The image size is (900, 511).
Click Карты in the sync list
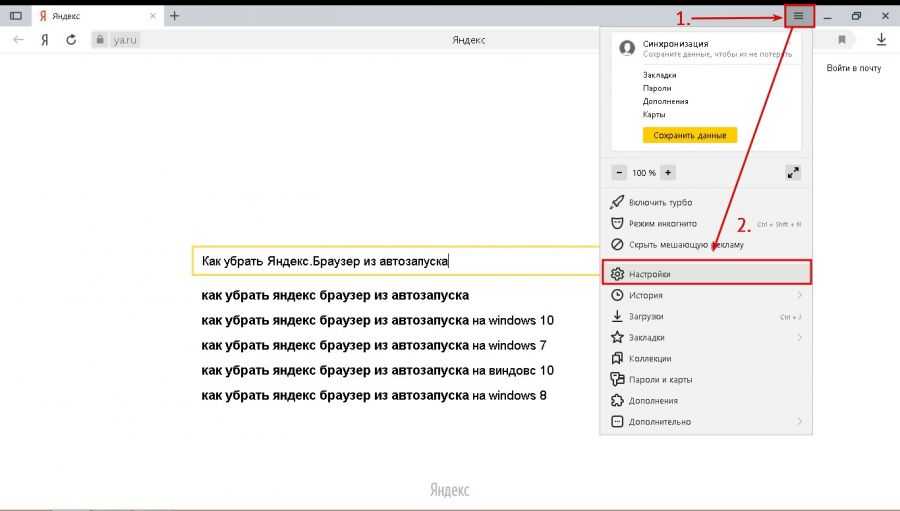coord(654,115)
